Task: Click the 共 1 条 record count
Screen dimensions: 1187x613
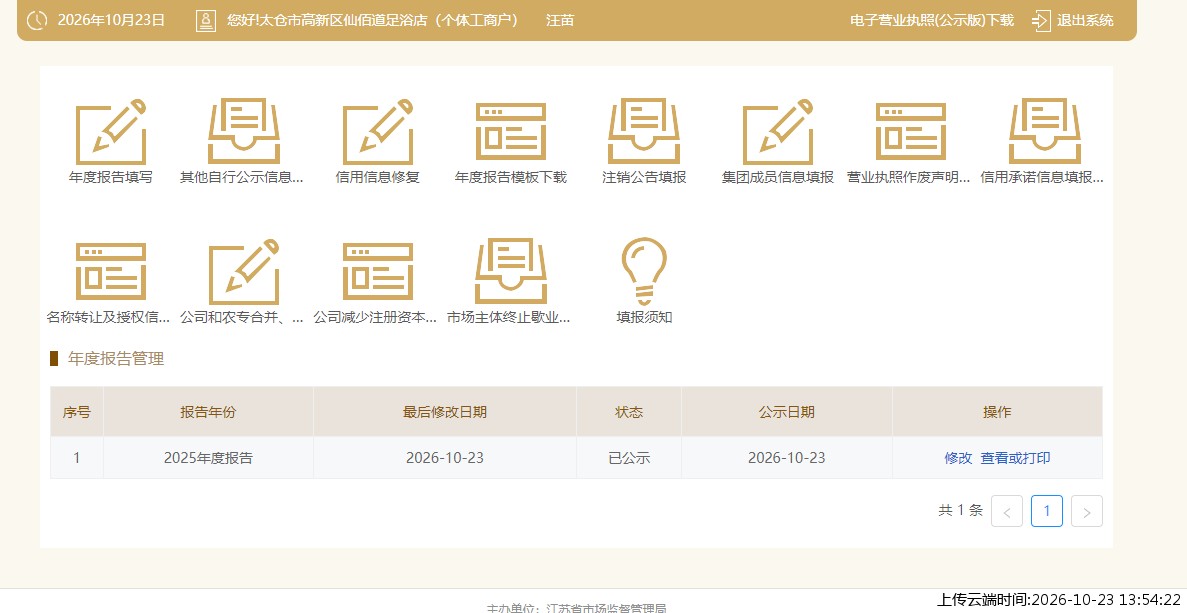Action: tap(961, 511)
